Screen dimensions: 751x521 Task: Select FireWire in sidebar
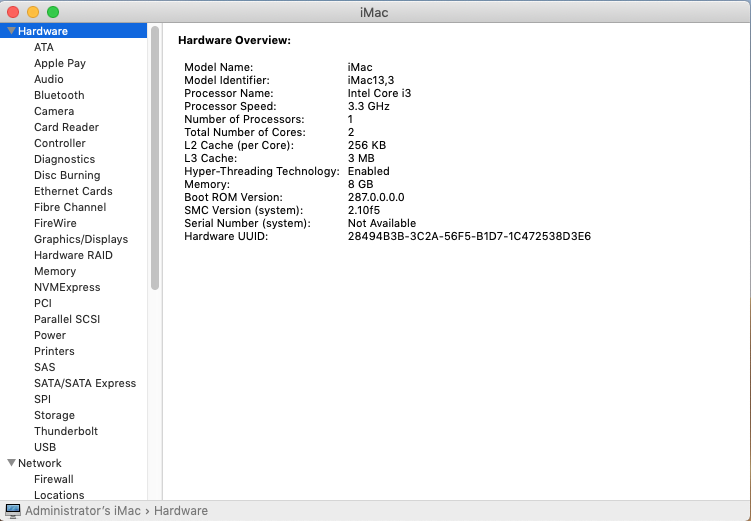pos(55,223)
